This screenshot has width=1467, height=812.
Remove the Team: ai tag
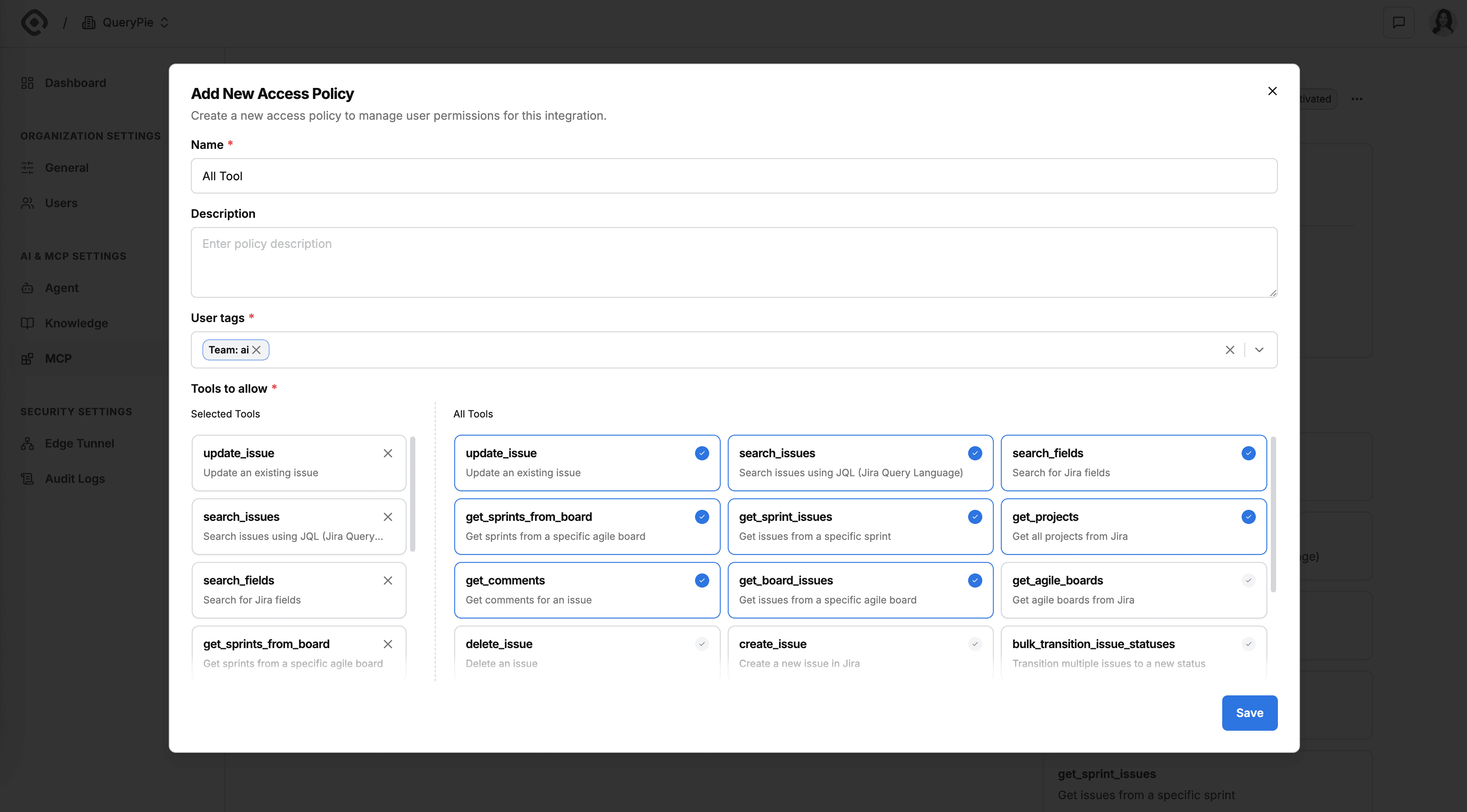tap(257, 349)
